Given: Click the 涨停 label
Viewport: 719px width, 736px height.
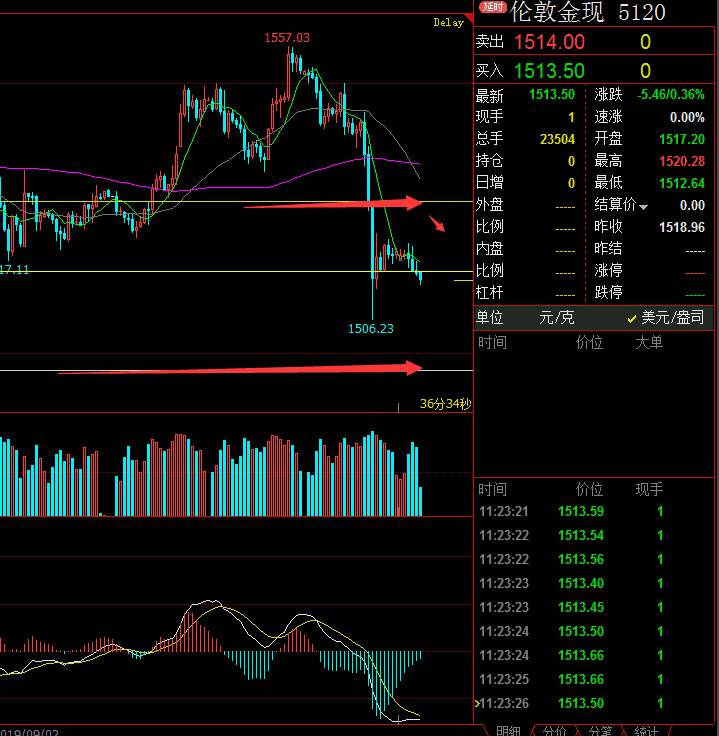Looking at the screenshot, I should click(608, 270).
